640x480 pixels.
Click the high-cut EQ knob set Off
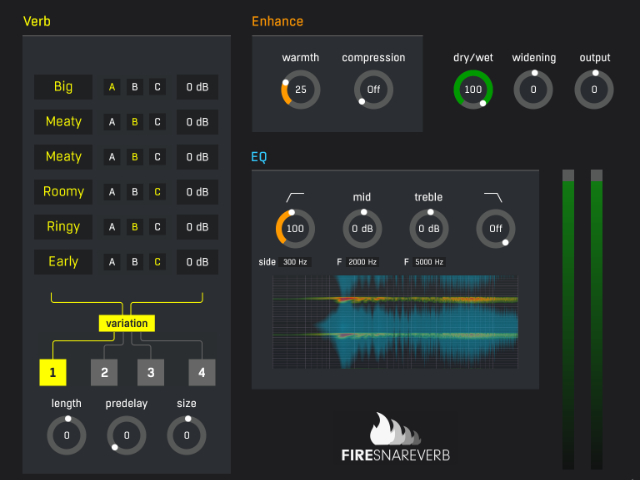pyautogui.click(x=496, y=229)
